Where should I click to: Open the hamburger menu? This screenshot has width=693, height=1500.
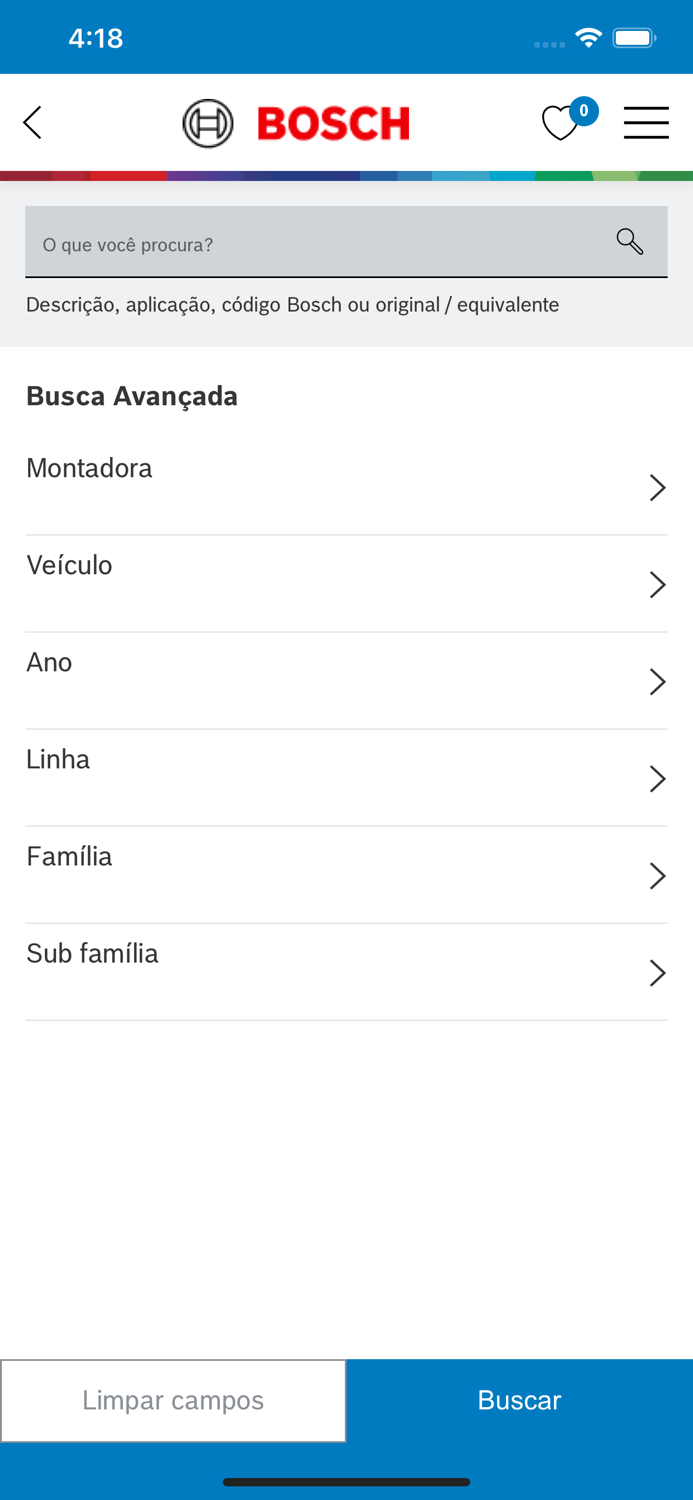[x=646, y=123]
